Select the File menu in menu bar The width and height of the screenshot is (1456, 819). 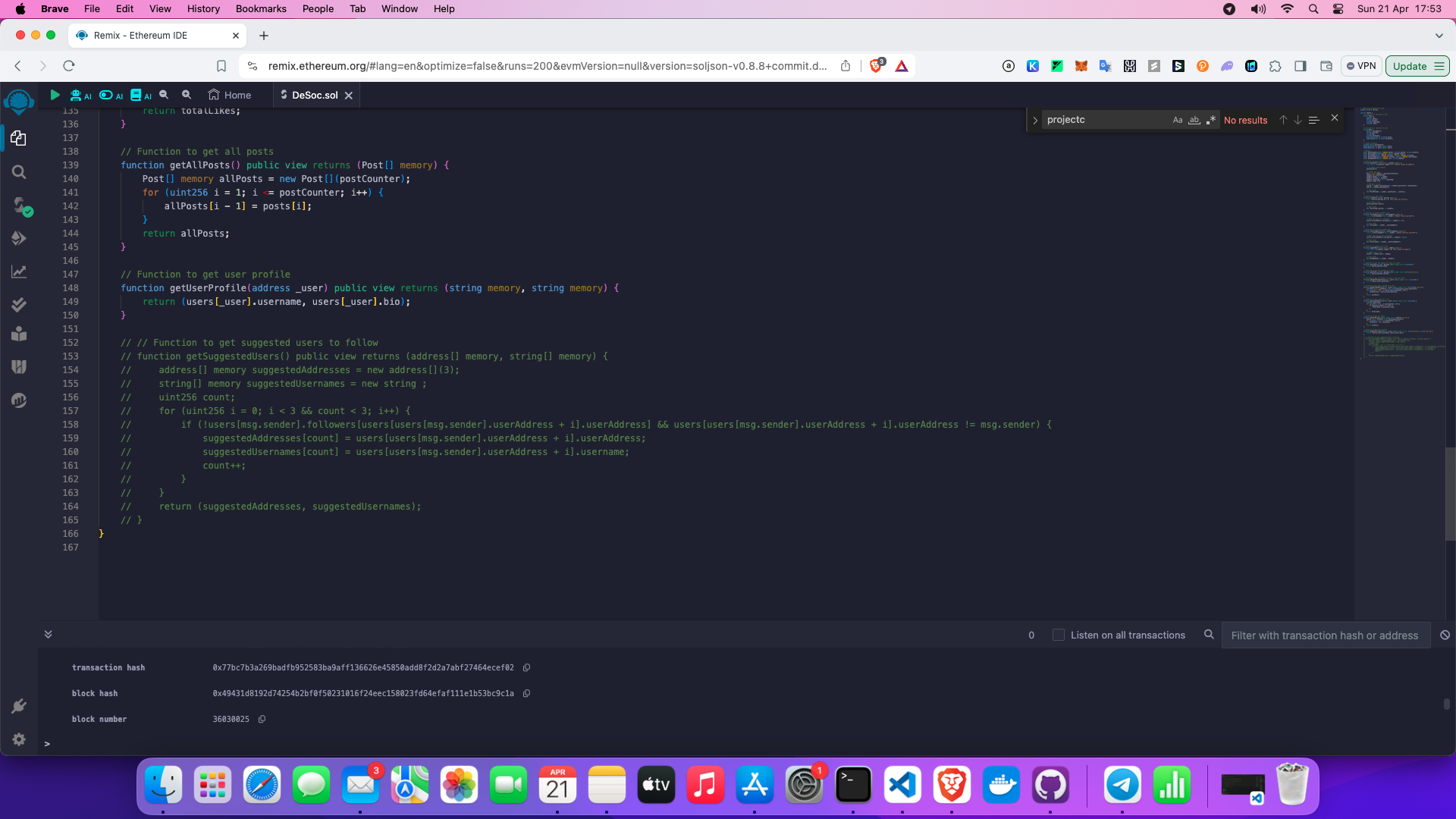click(x=92, y=9)
